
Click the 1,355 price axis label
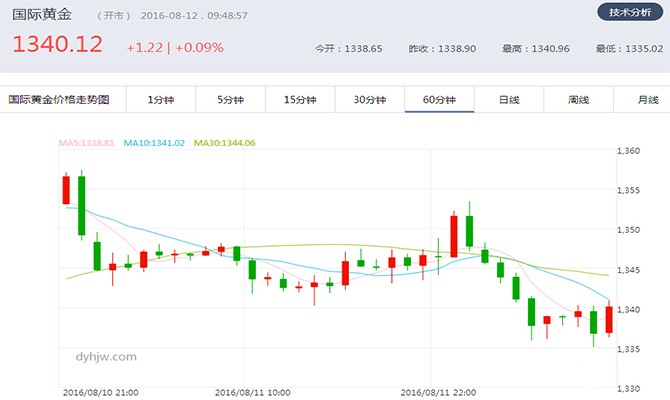629,190
